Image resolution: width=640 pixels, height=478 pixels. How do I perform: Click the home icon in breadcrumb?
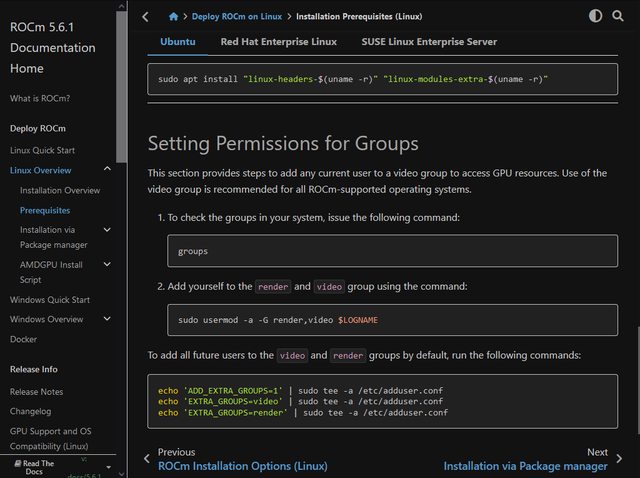pos(174,16)
